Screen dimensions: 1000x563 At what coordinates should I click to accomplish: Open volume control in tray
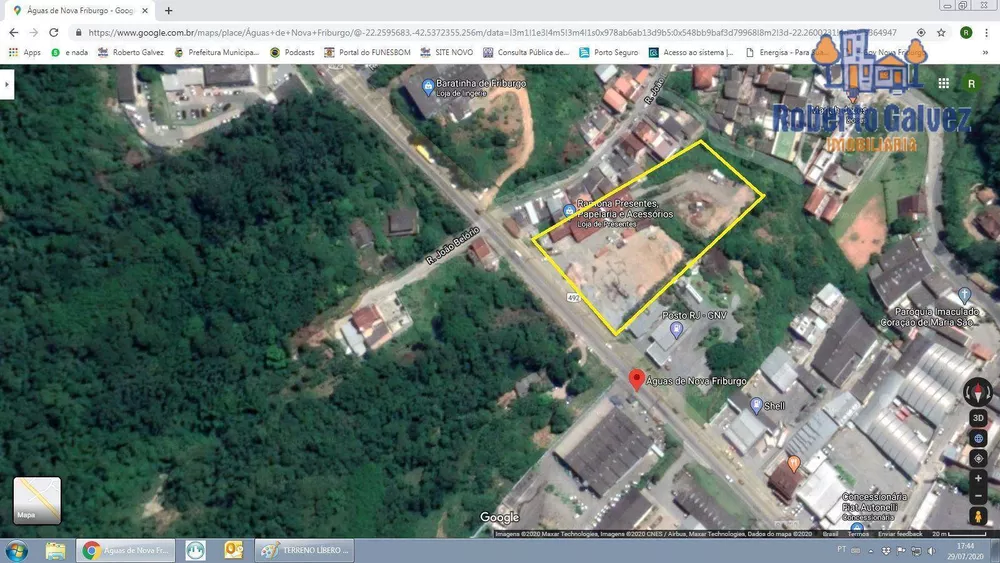pos(932,551)
